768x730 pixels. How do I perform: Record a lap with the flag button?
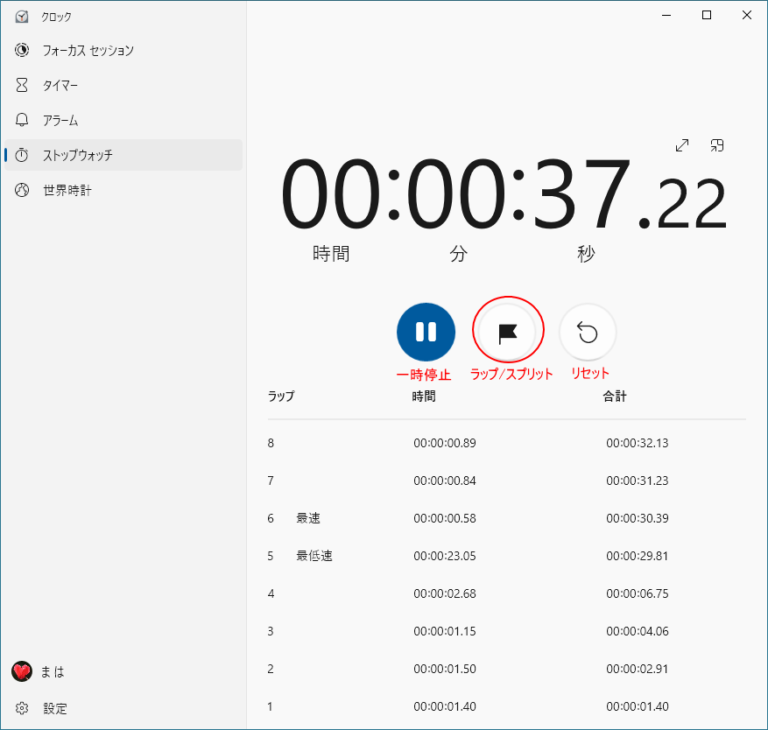[508, 332]
